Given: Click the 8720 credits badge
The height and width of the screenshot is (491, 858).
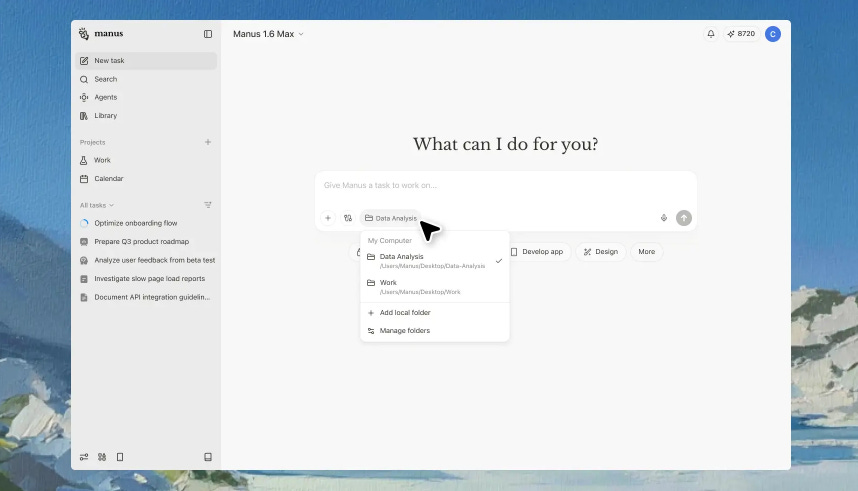Looking at the screenshot, I should pyautogui.click(x=741, y=34).
